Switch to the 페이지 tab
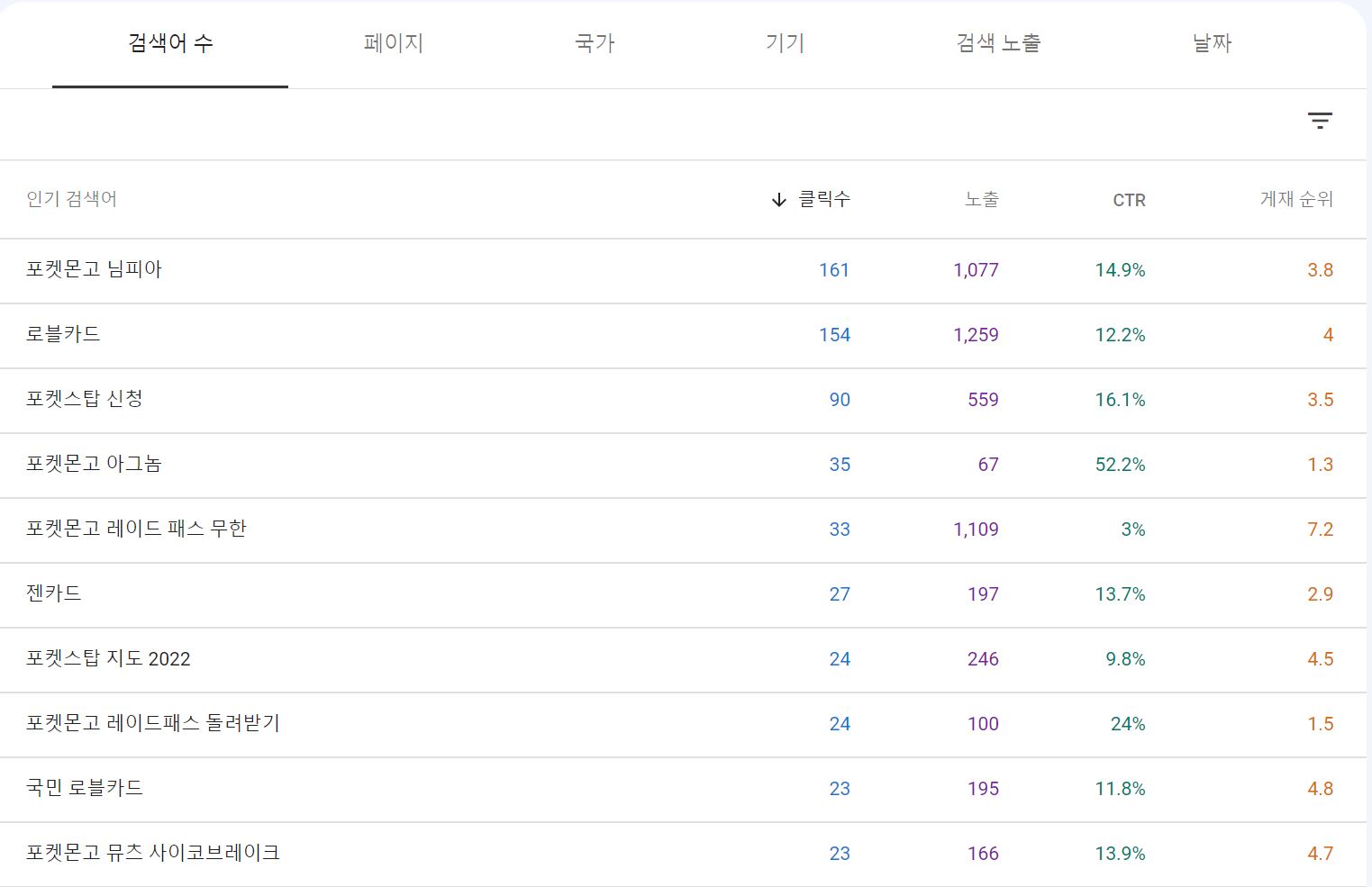Screen dimensions: 1372x887 pyautogui.click(x=394, y=43)
